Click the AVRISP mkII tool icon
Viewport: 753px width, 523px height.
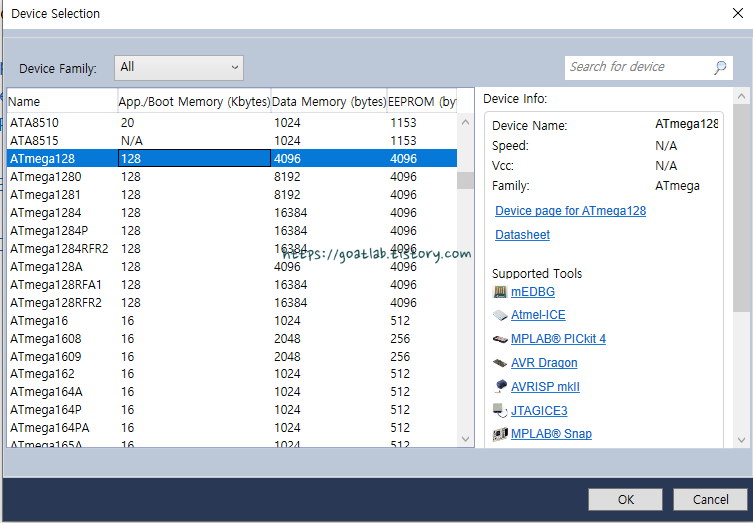click(500, 386)
